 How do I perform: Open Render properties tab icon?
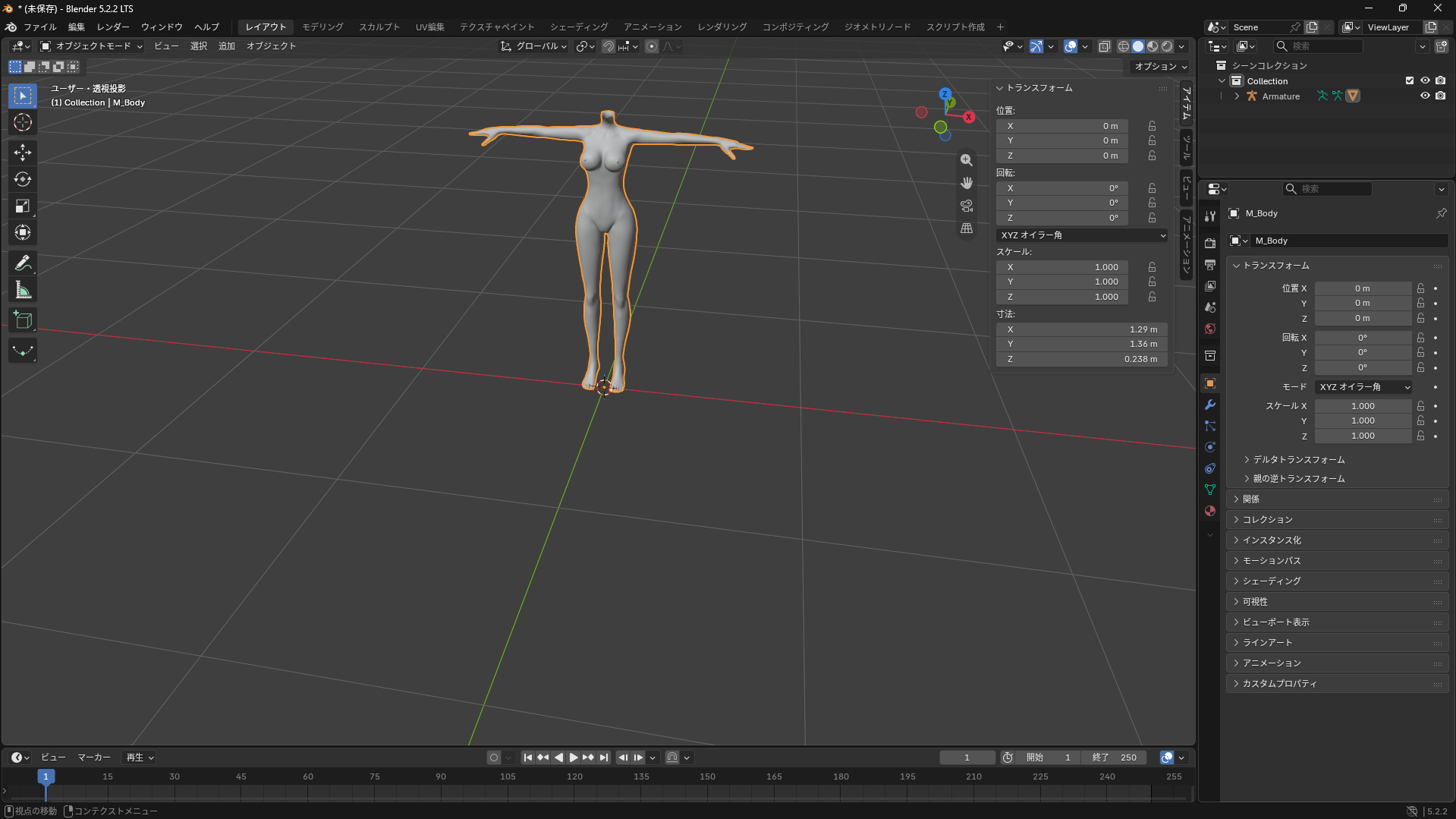pyautogui.click(x=1210, y=243)
